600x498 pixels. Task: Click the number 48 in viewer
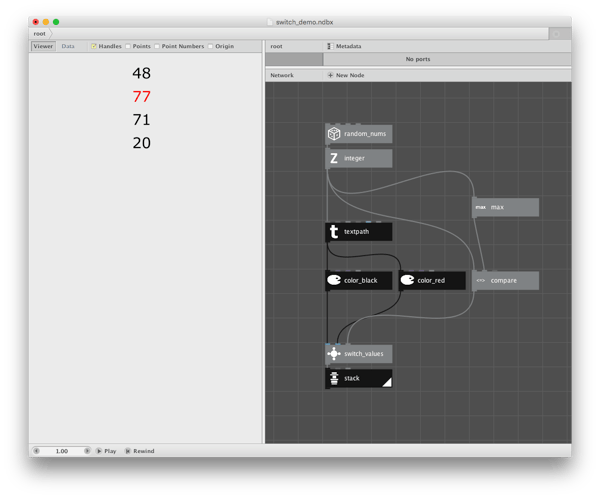142,73
